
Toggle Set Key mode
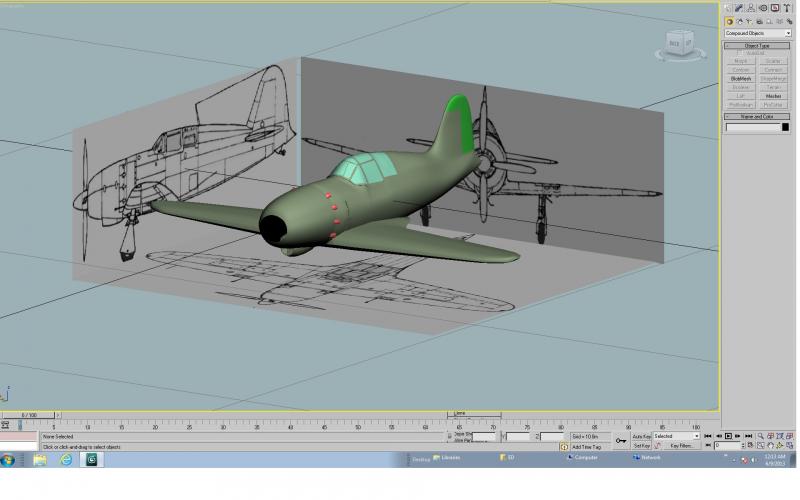[x=642, y=446]
